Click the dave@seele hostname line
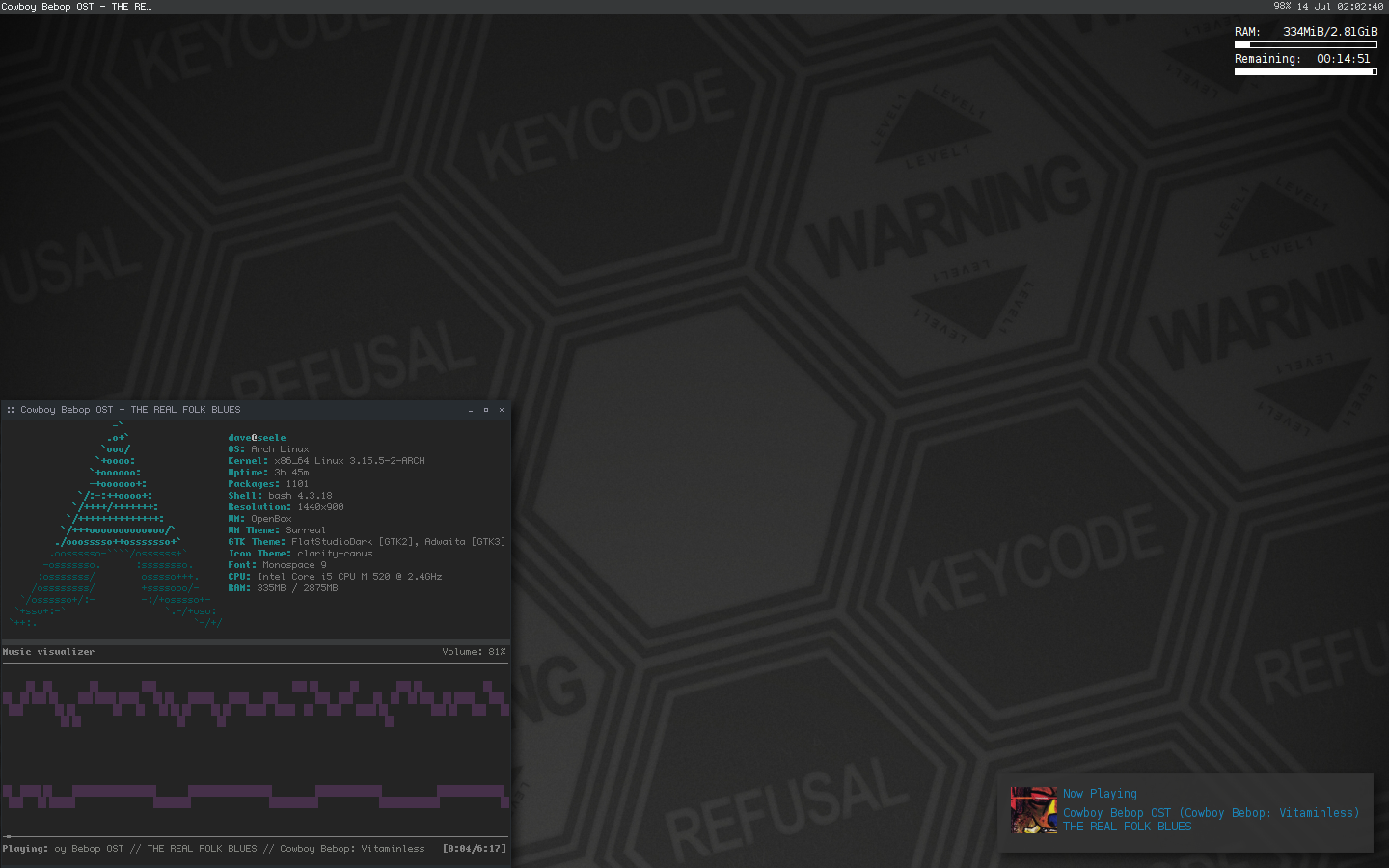The height and width of the screenshot is (868, 1389). (257, 438)
